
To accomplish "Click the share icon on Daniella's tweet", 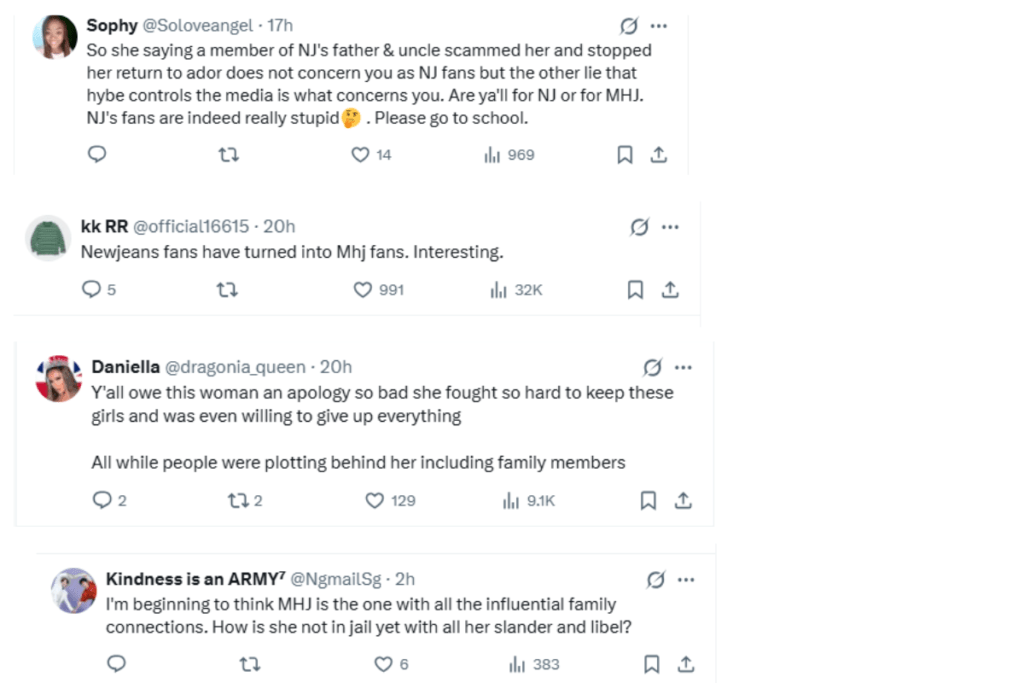I will (x=683, y=499).
